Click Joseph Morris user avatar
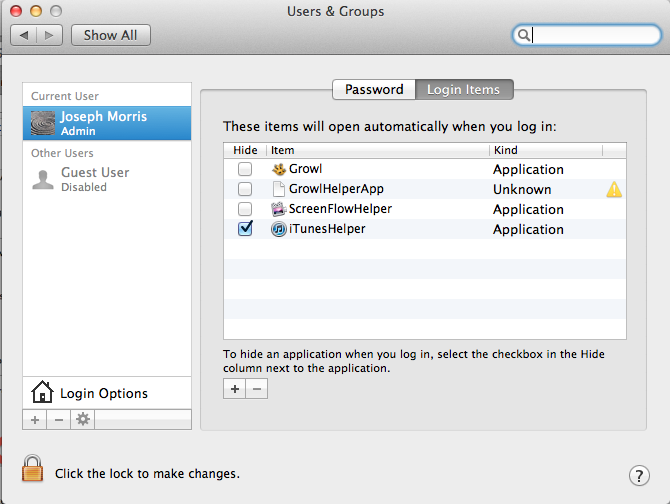The height and width of the screenshot is (504, 670). point(43,123)
